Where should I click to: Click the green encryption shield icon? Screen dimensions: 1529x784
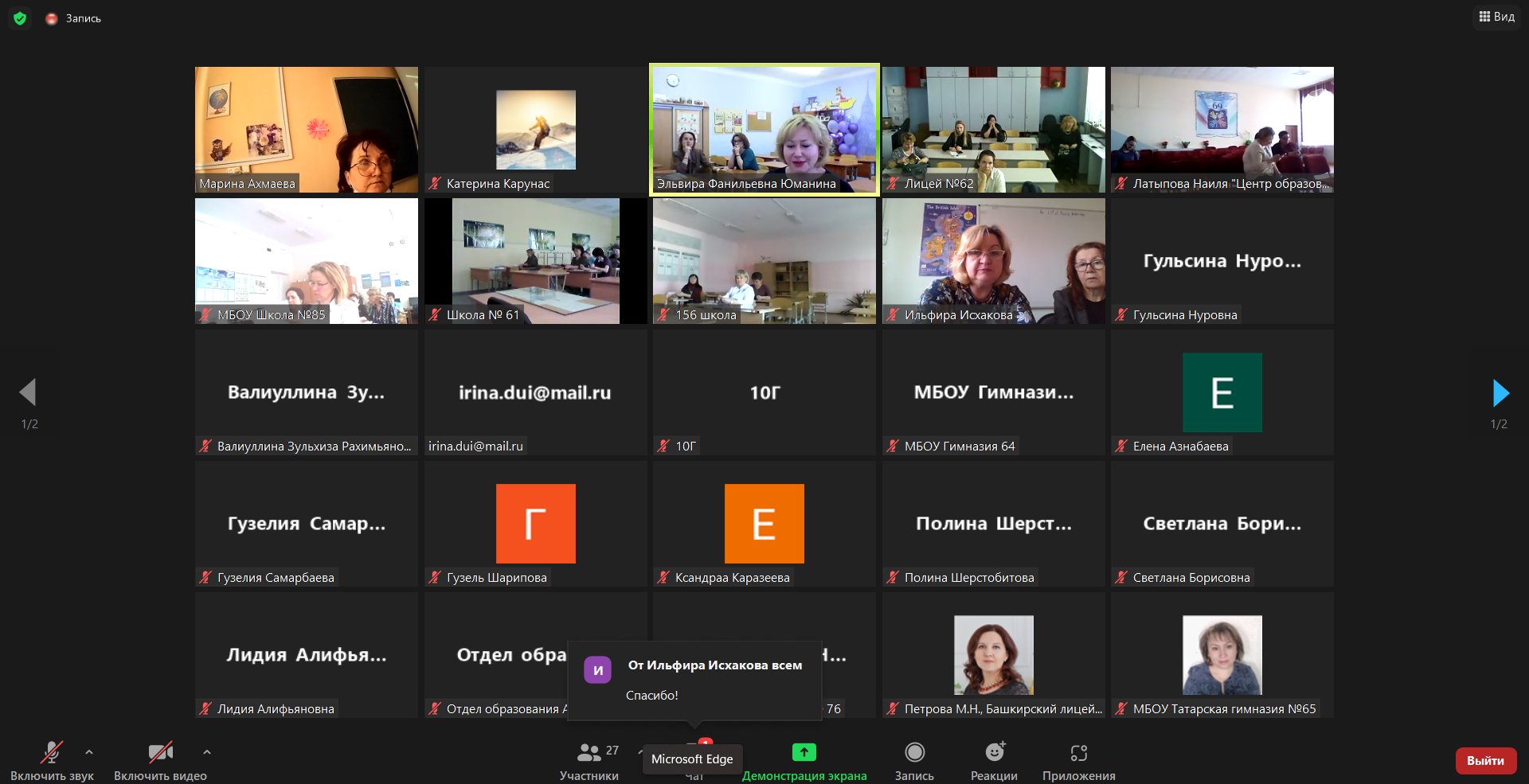[20, 18]
